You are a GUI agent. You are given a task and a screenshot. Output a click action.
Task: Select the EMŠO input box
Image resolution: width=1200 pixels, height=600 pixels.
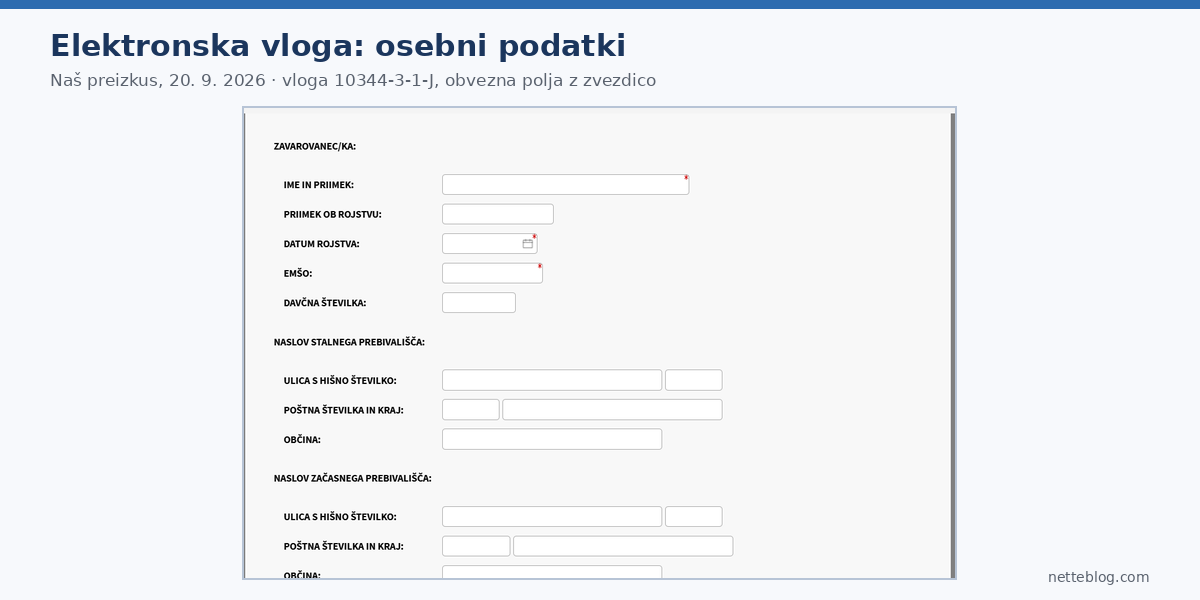(x=493, y=273)
